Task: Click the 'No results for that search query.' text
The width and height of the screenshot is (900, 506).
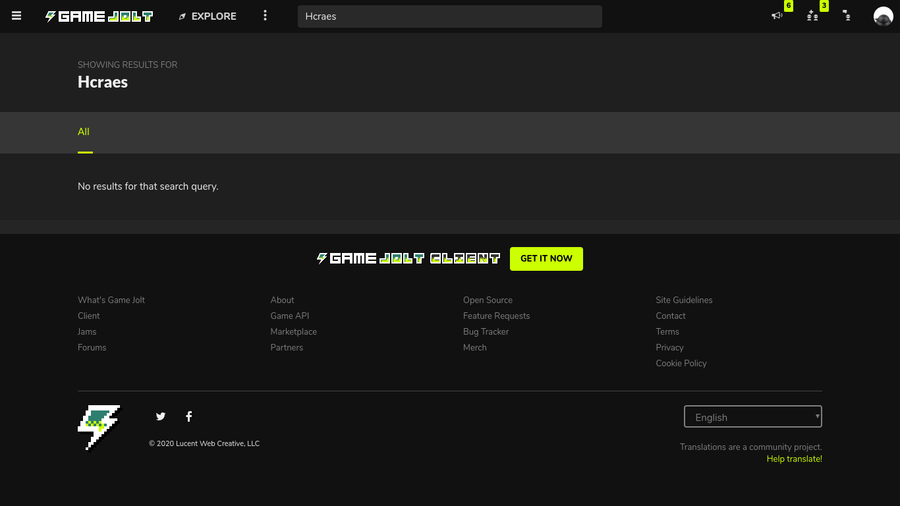Action: click(148, 186)
